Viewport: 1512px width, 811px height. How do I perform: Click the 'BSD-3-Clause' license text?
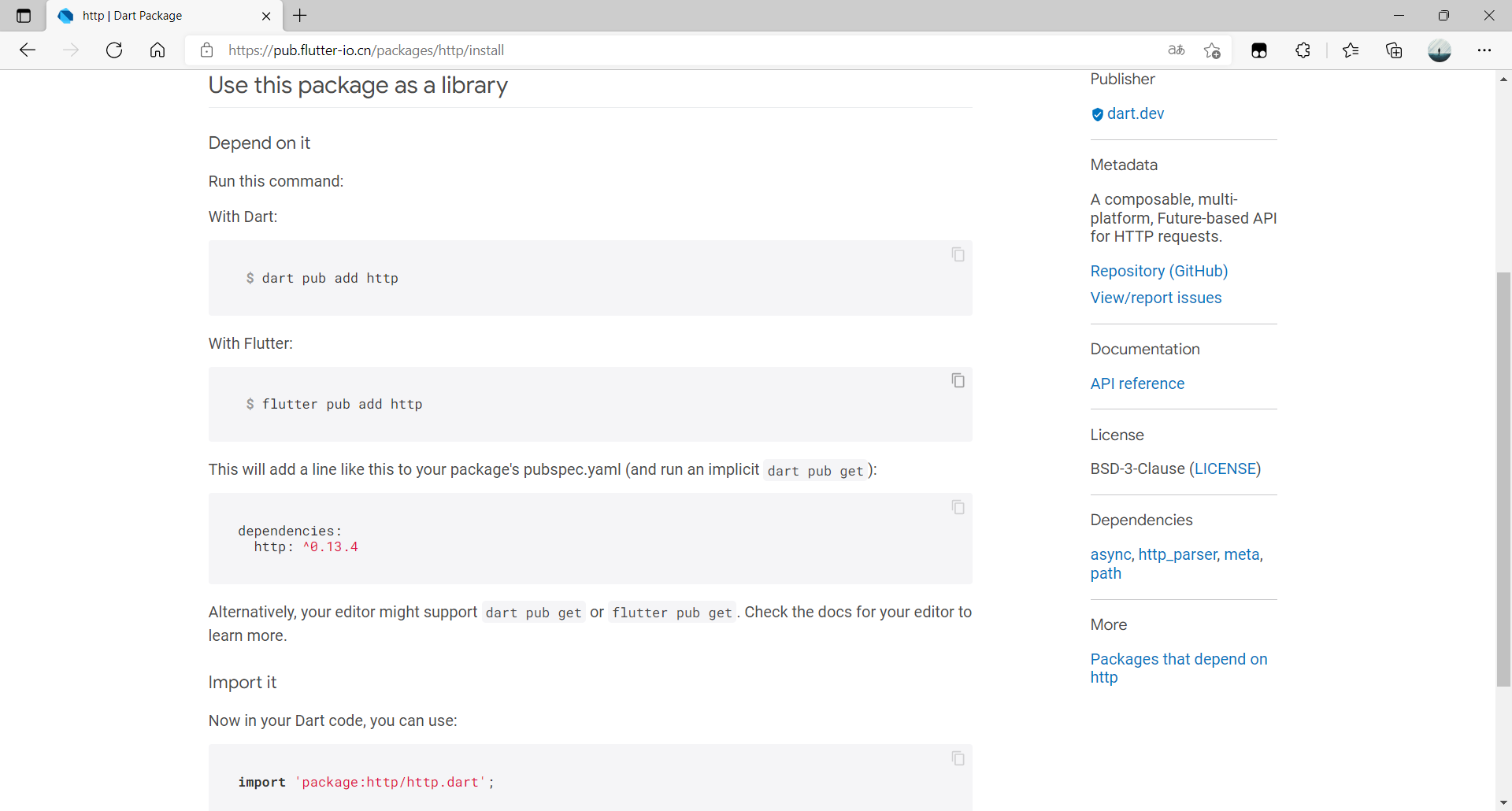(1137, 468)
